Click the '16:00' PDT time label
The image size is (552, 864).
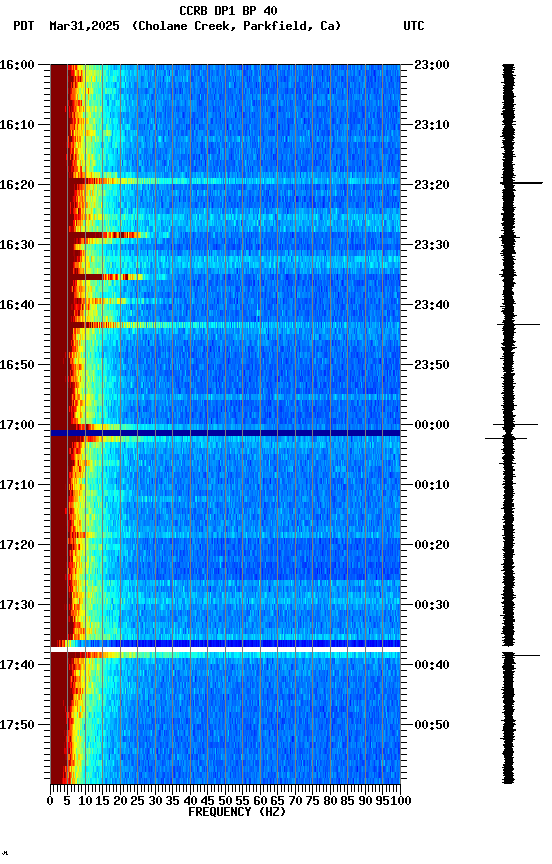pos(17,65)
